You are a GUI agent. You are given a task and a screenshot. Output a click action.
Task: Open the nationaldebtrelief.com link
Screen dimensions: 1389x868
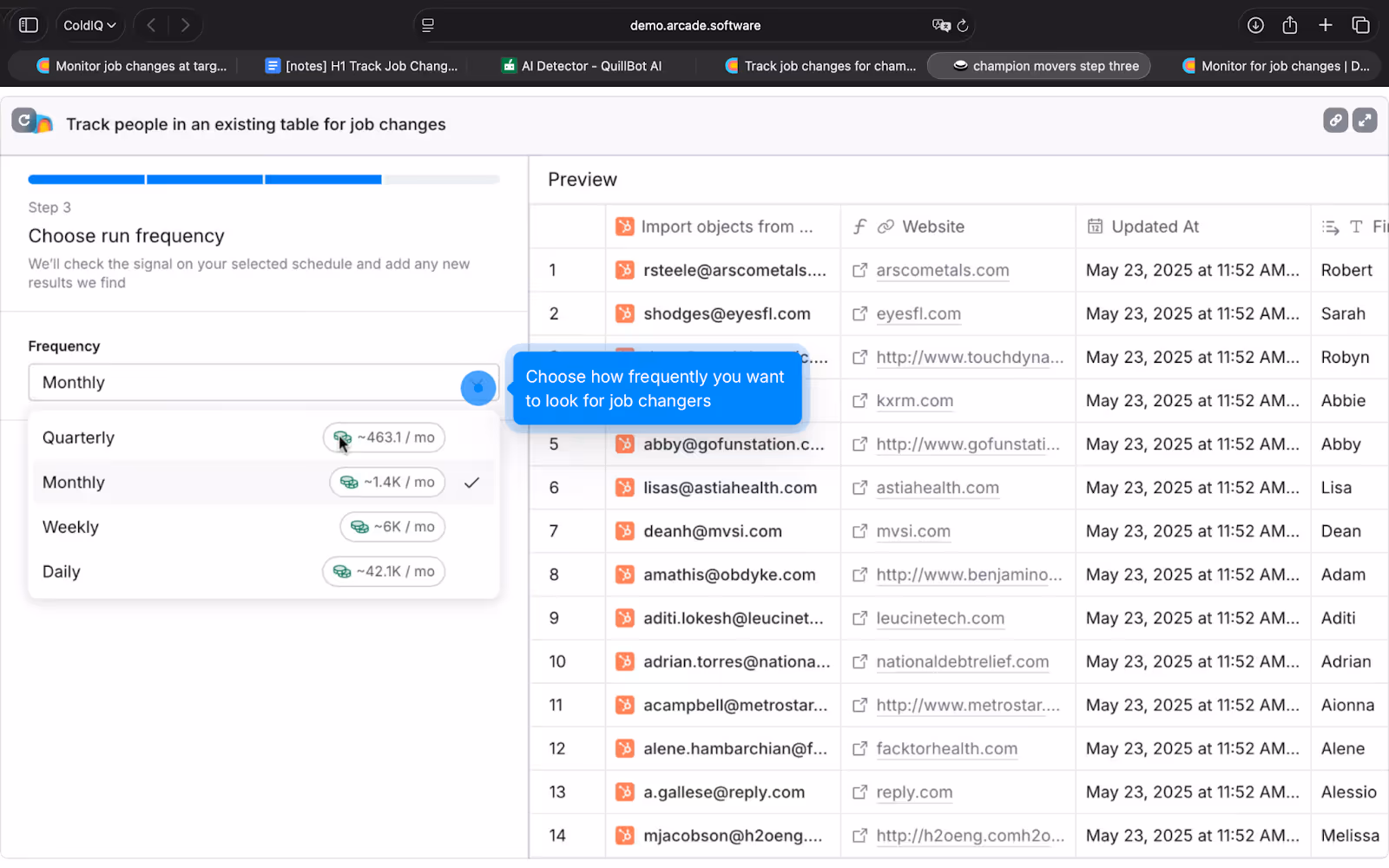(963, 661)
